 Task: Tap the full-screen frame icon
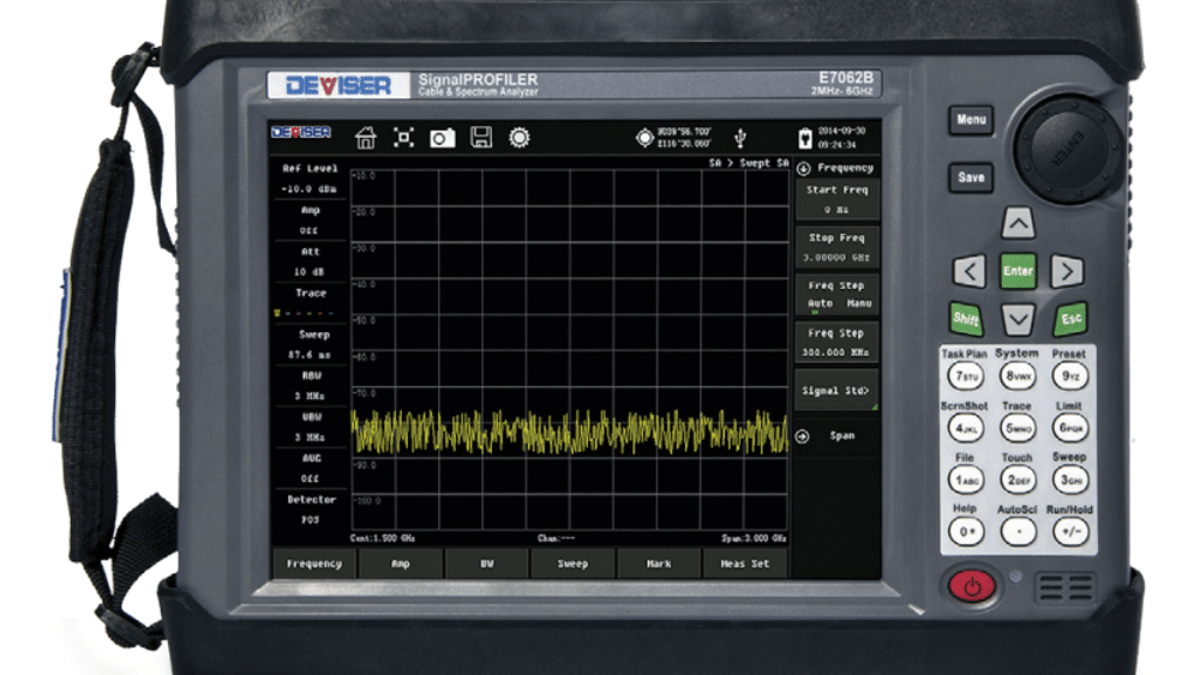tap(404, 137)
